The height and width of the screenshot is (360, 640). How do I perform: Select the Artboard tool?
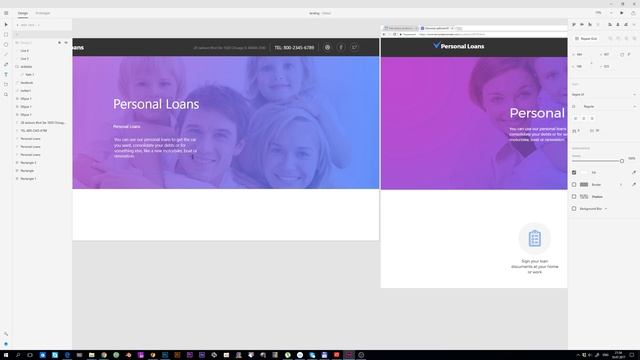pyautogui.click(x=6, y=84)
